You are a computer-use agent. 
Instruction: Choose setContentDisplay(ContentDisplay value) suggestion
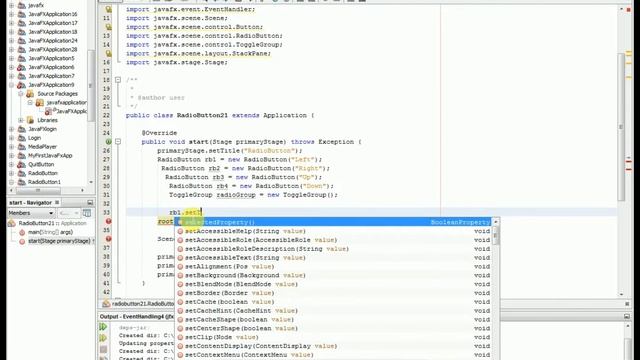[333, 346]
